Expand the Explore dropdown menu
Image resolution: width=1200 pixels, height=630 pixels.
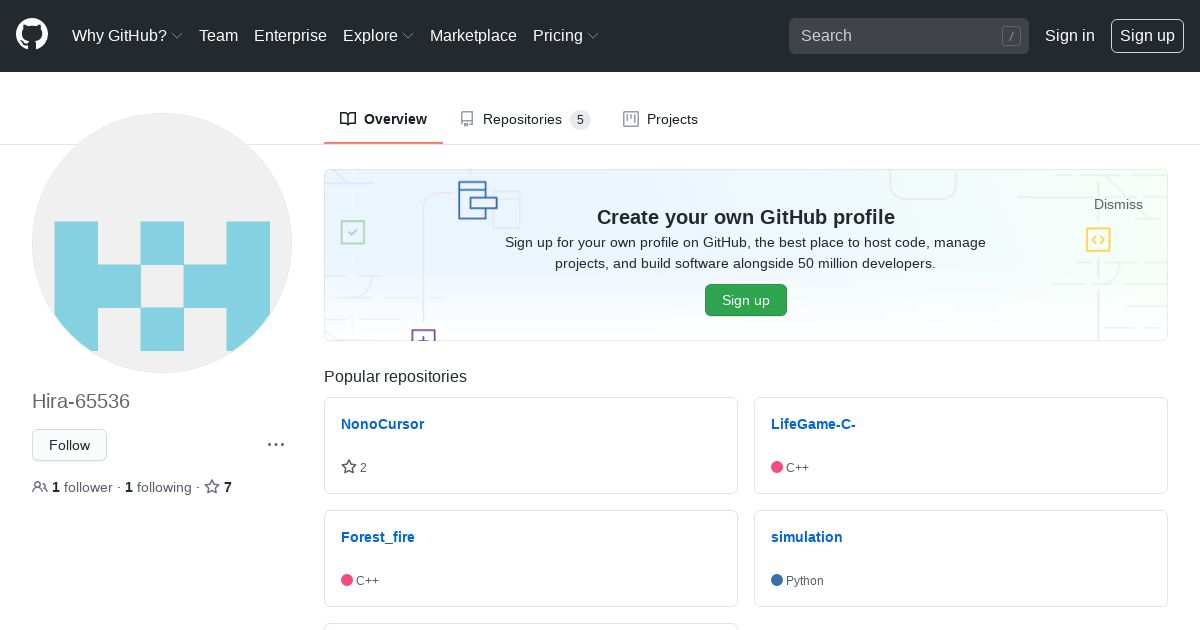coord(378,36)
